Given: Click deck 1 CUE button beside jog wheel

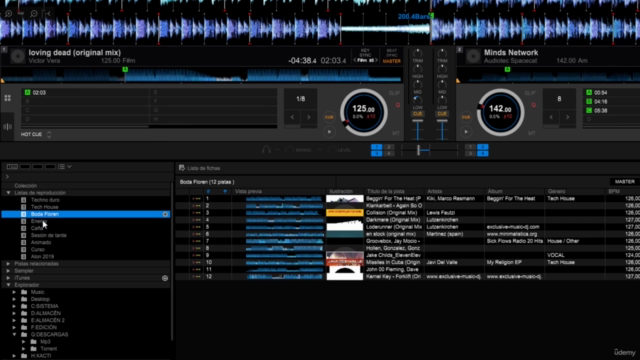Looking at the screenshot, I should tap(329, 117).
